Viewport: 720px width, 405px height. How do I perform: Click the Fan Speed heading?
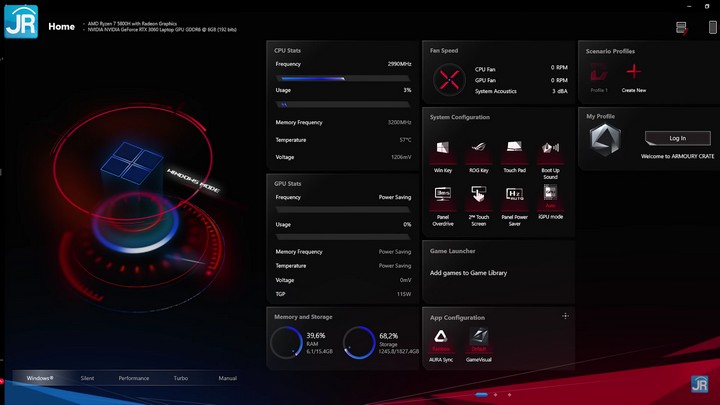coord(444,51)
